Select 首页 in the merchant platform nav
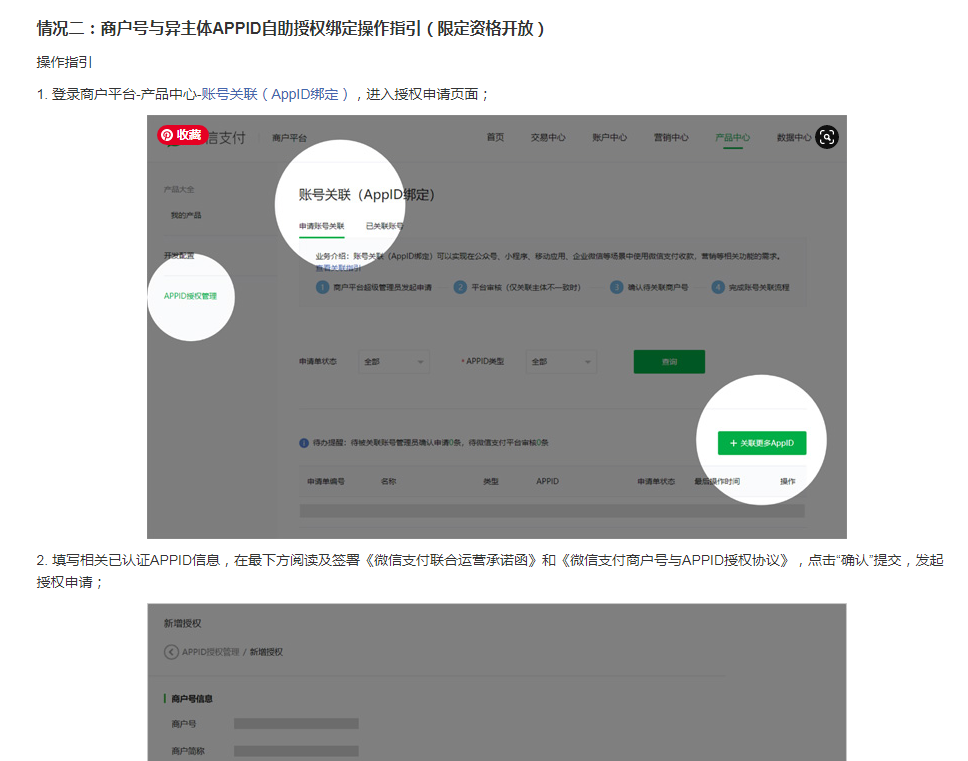 pos(495,137)
